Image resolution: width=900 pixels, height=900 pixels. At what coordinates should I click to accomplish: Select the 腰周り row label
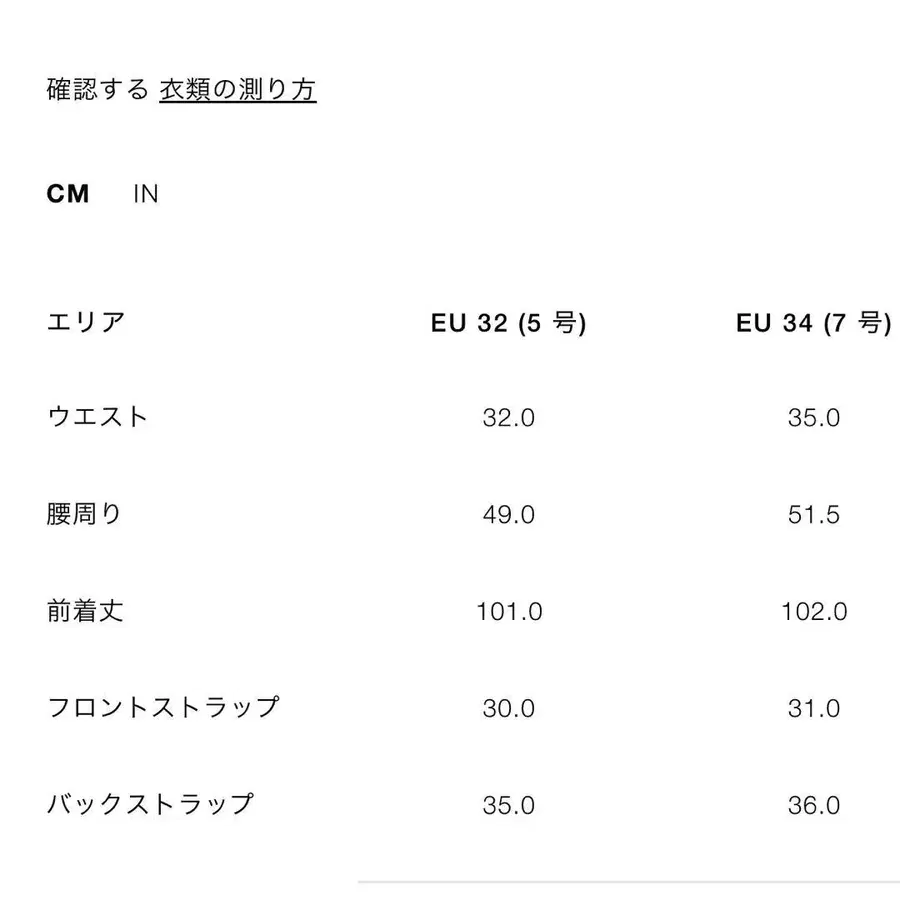click(x=87, y=514)
